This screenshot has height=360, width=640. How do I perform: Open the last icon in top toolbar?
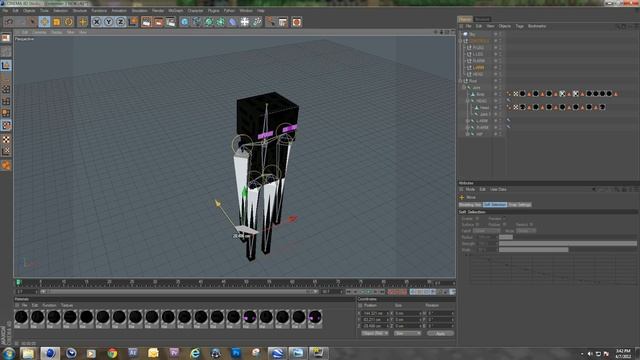297,22
